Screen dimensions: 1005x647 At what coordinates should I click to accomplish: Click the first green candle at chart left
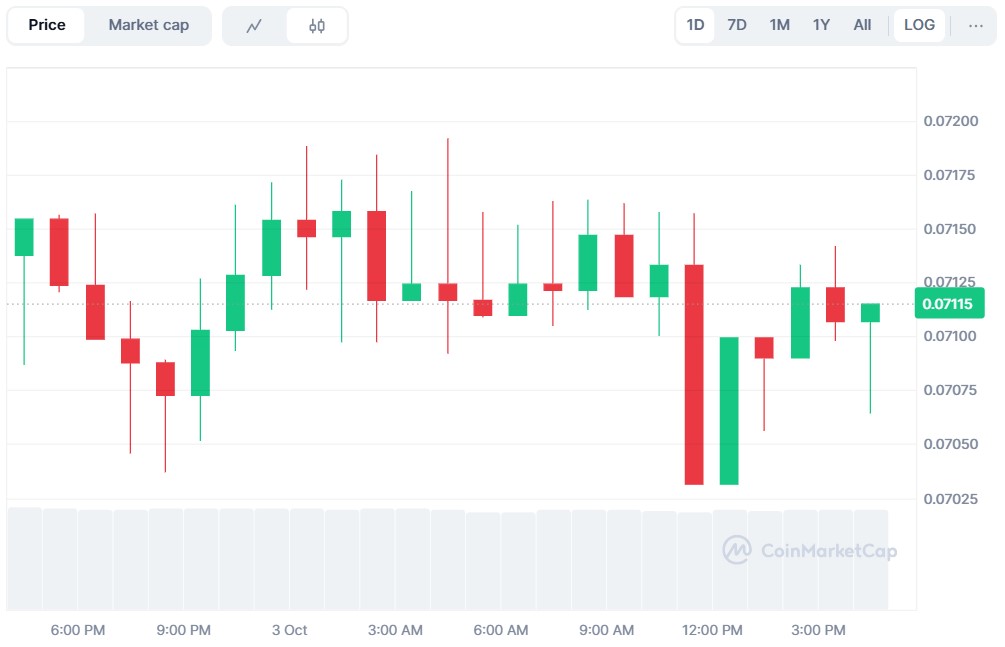[24, 237]
